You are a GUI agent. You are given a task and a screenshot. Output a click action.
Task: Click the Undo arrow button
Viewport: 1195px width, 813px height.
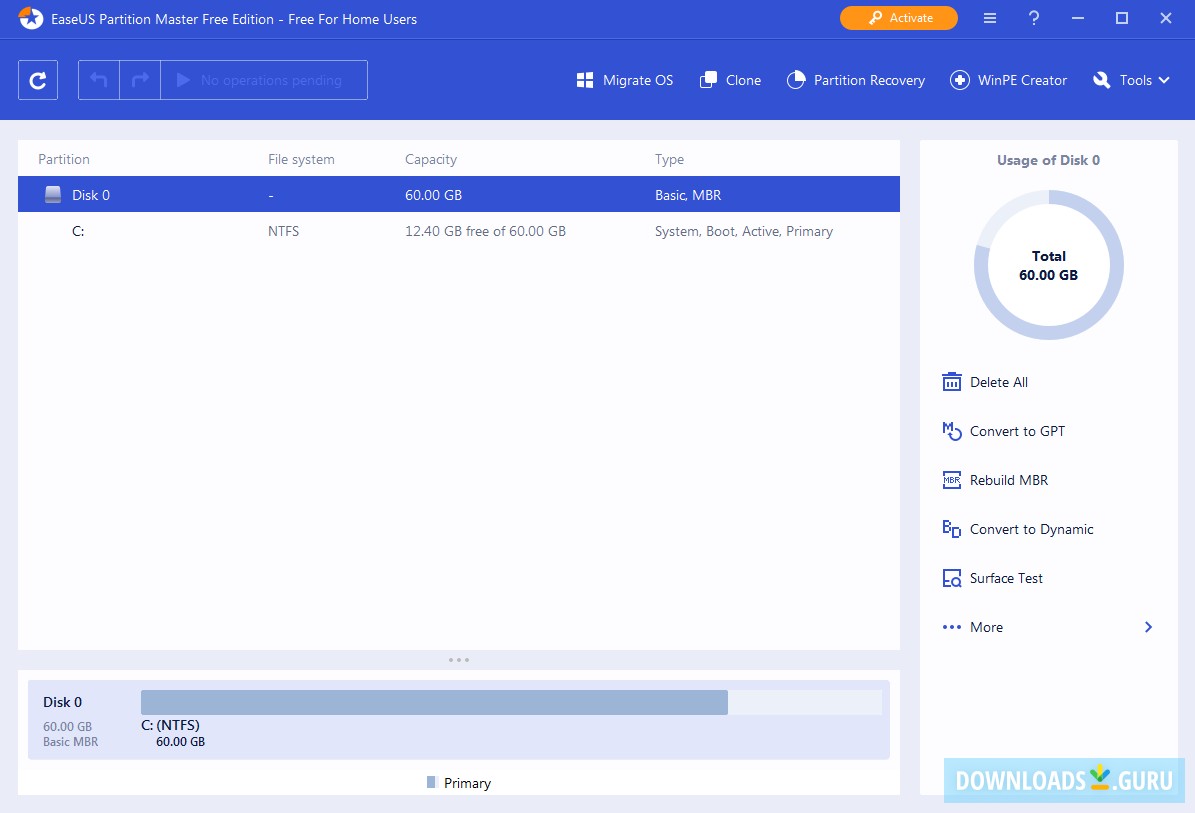coord(98,79)
